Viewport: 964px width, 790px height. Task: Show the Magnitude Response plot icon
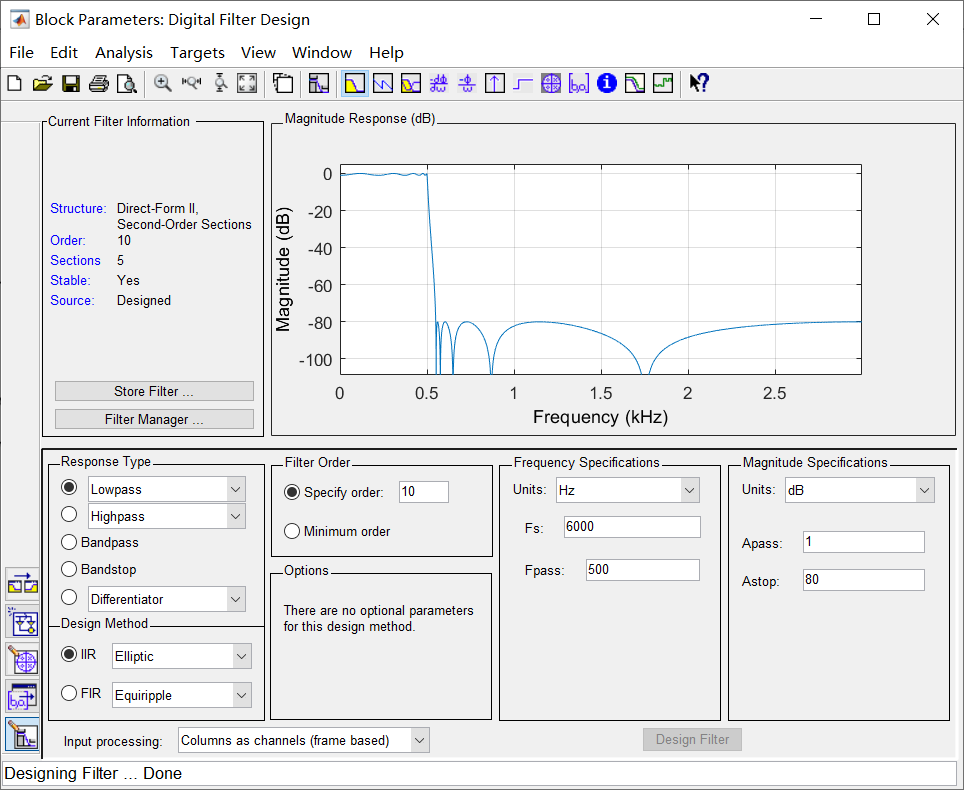[x=355, y=83]
